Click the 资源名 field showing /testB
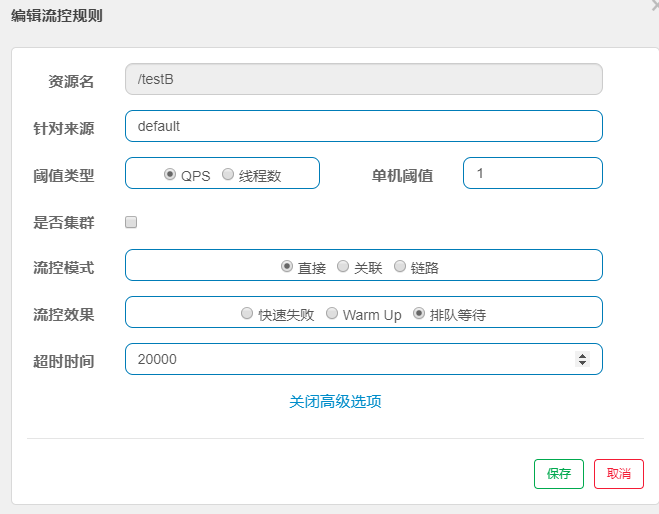The image size is (659, 514). point(364,79)
